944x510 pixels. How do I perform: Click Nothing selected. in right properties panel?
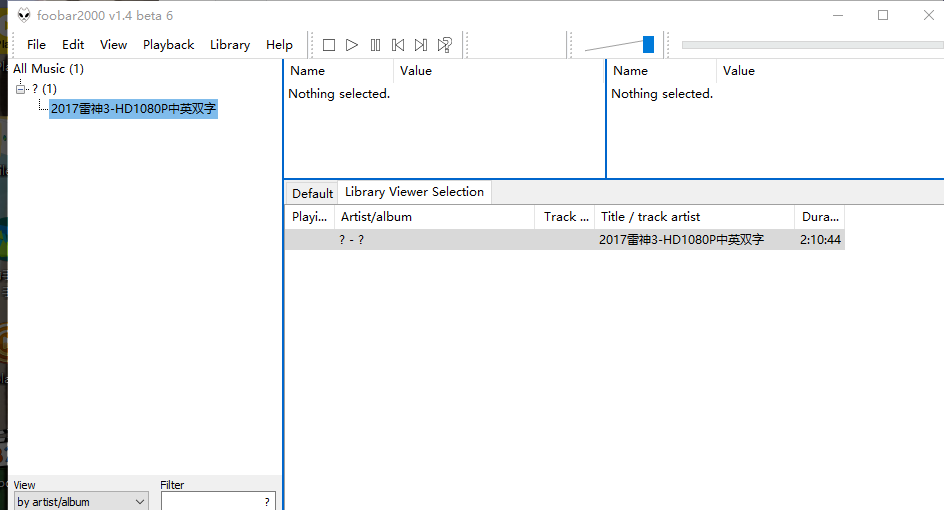tap(662, 94)
